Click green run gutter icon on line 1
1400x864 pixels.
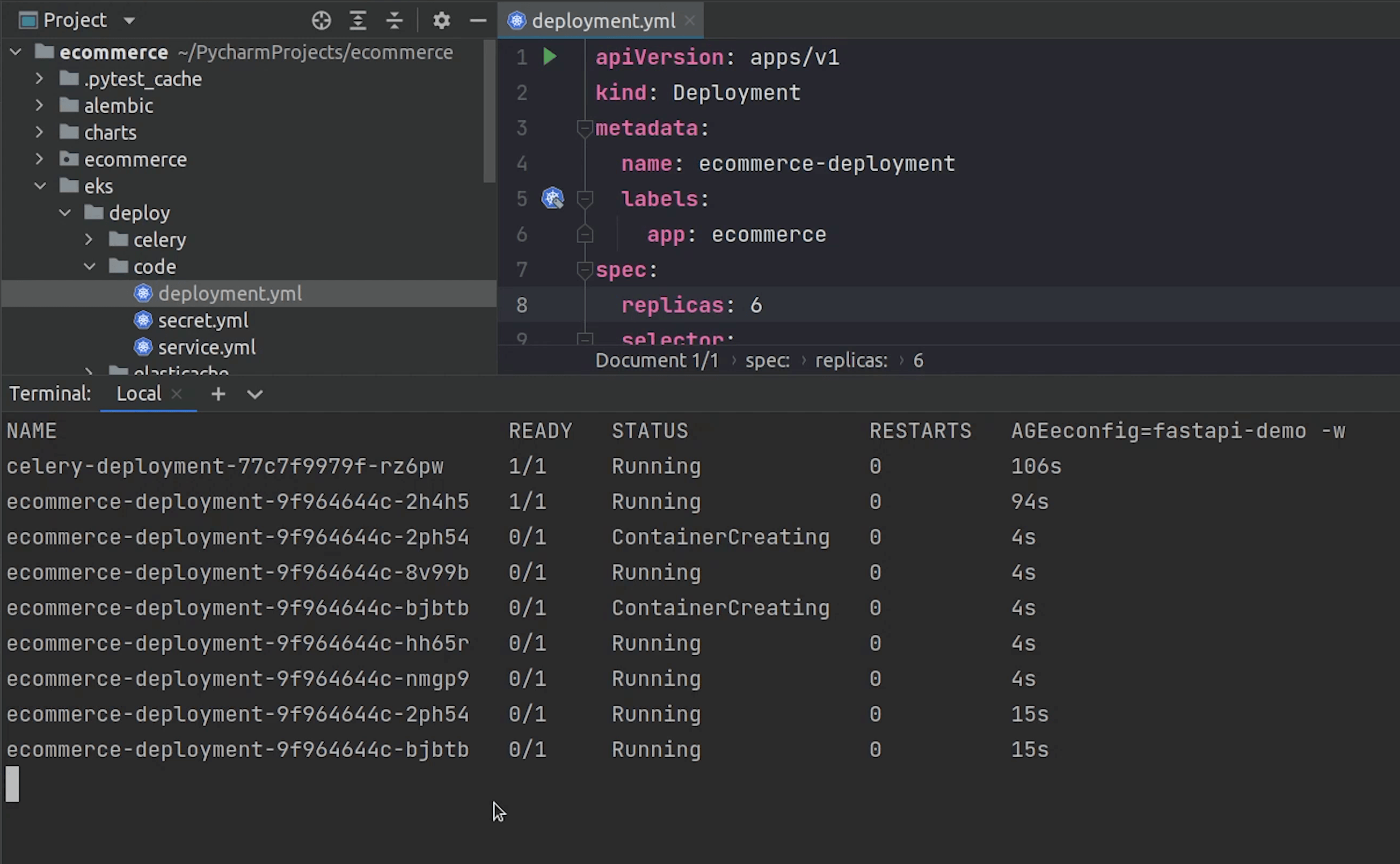[550, 56]
